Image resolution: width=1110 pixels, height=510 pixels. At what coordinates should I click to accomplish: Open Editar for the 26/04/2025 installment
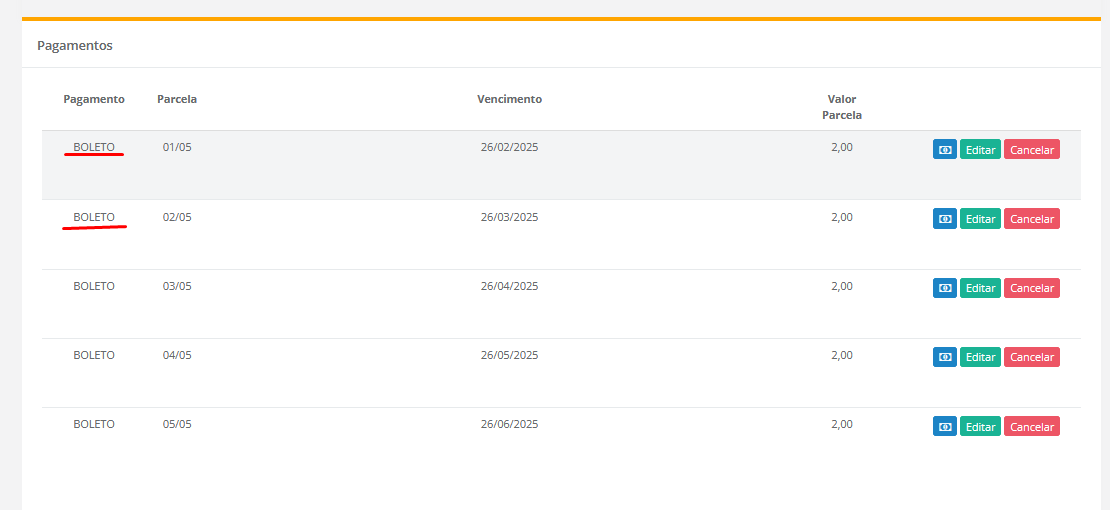click(980, 288)
